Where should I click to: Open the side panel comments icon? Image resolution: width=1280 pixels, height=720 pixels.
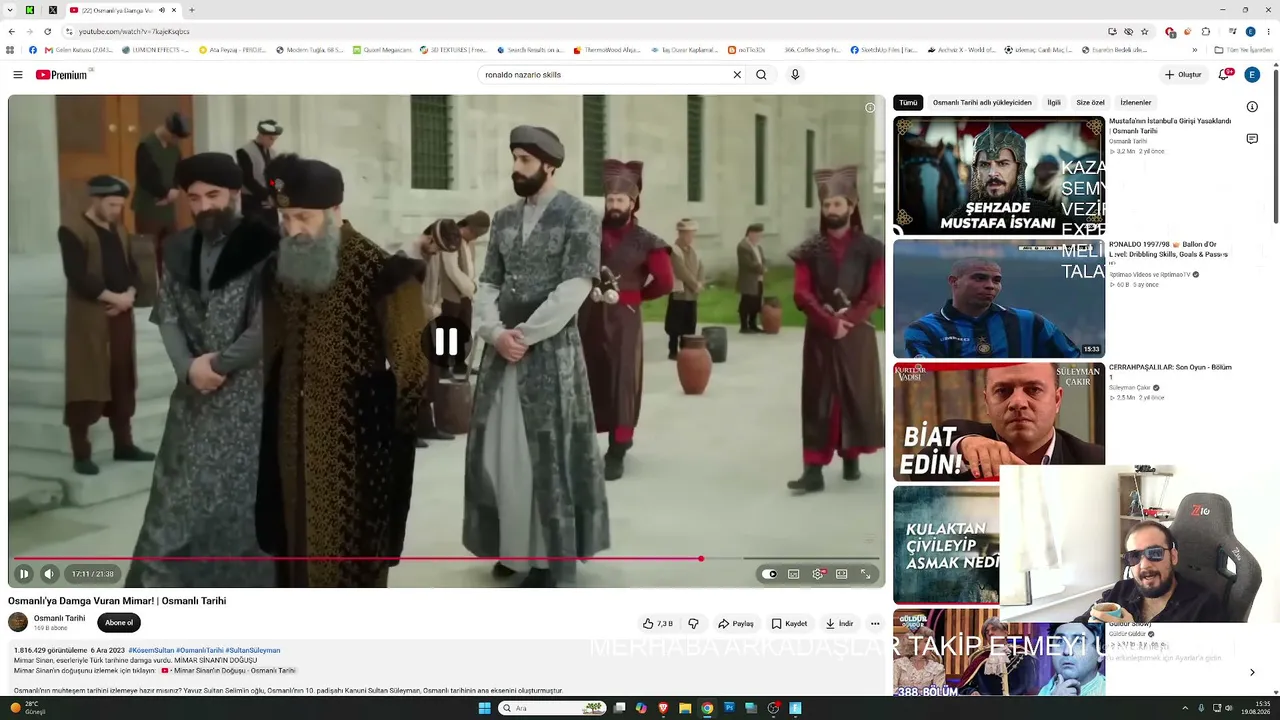point(1252,139)
